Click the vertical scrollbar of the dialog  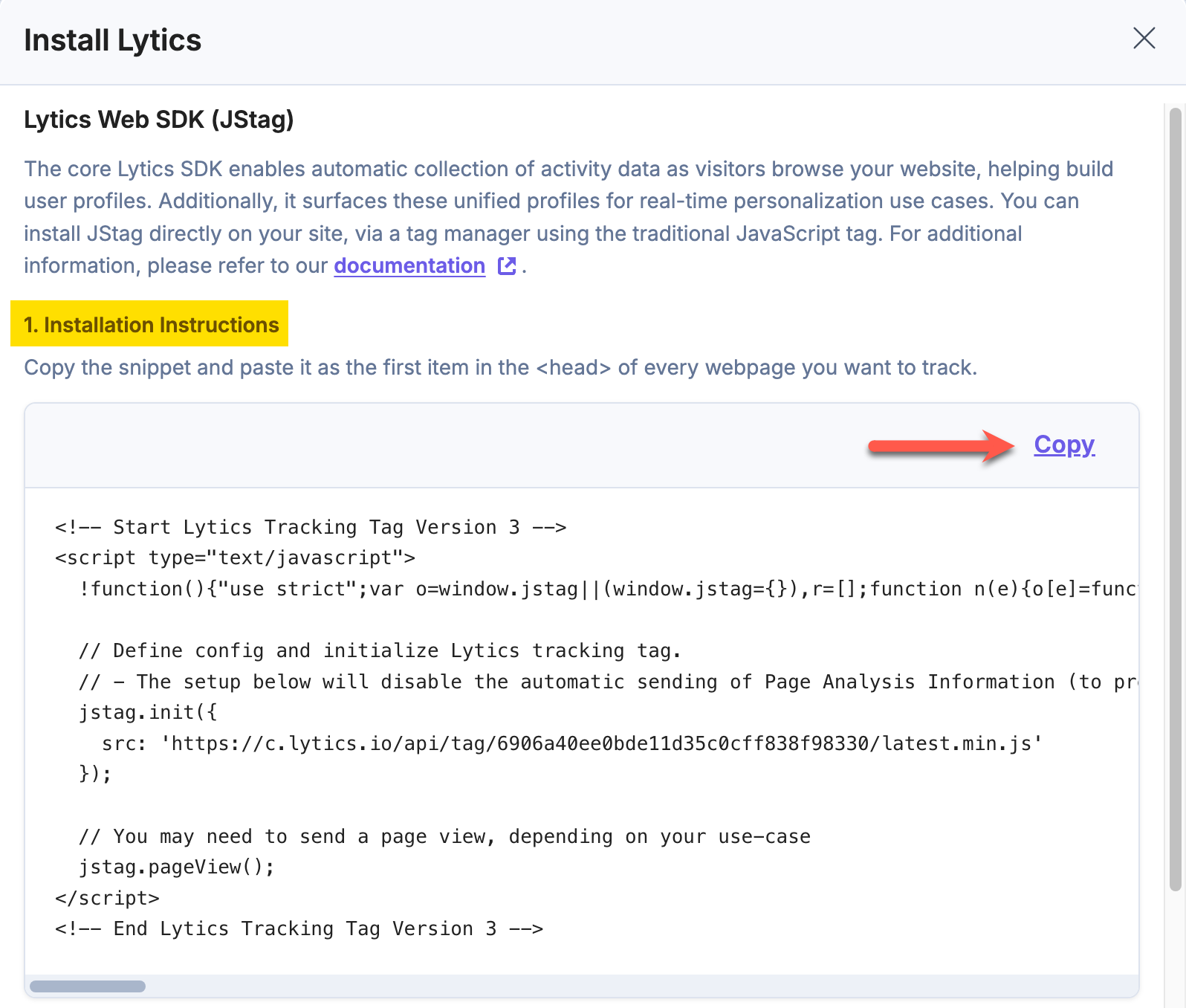[1175, 498]
